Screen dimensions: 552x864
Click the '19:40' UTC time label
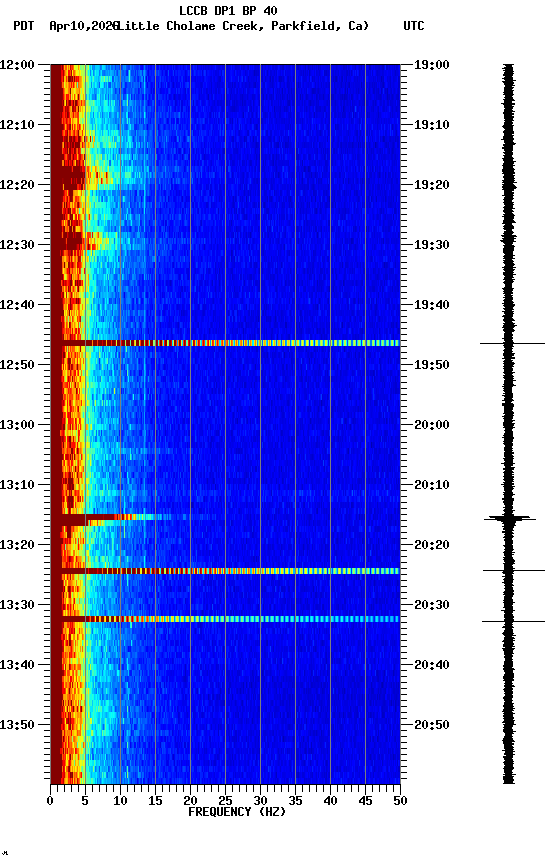tap(432, 305)
